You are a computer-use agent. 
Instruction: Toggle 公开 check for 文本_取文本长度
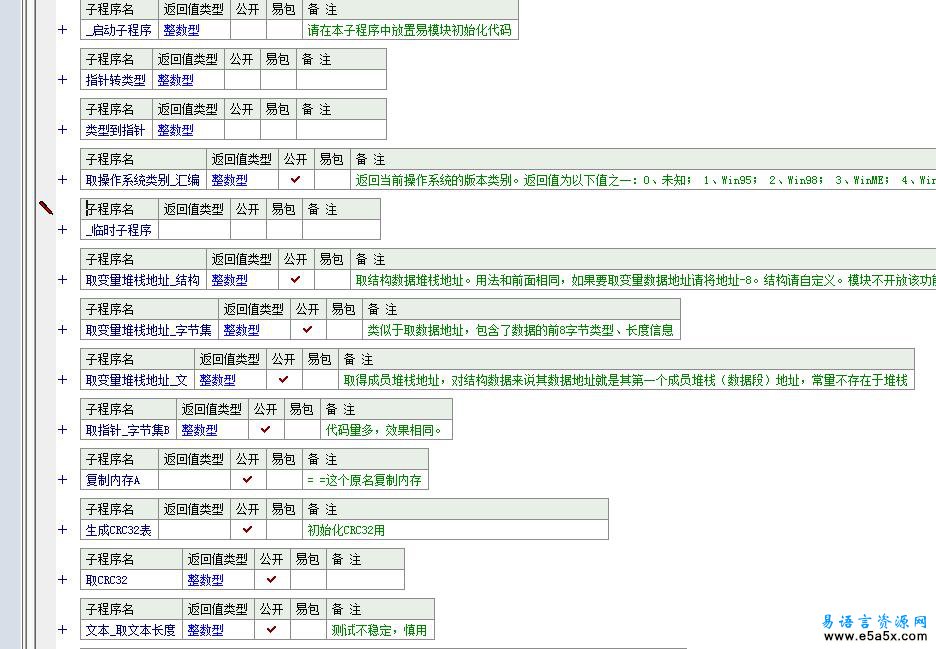[272, 629]
